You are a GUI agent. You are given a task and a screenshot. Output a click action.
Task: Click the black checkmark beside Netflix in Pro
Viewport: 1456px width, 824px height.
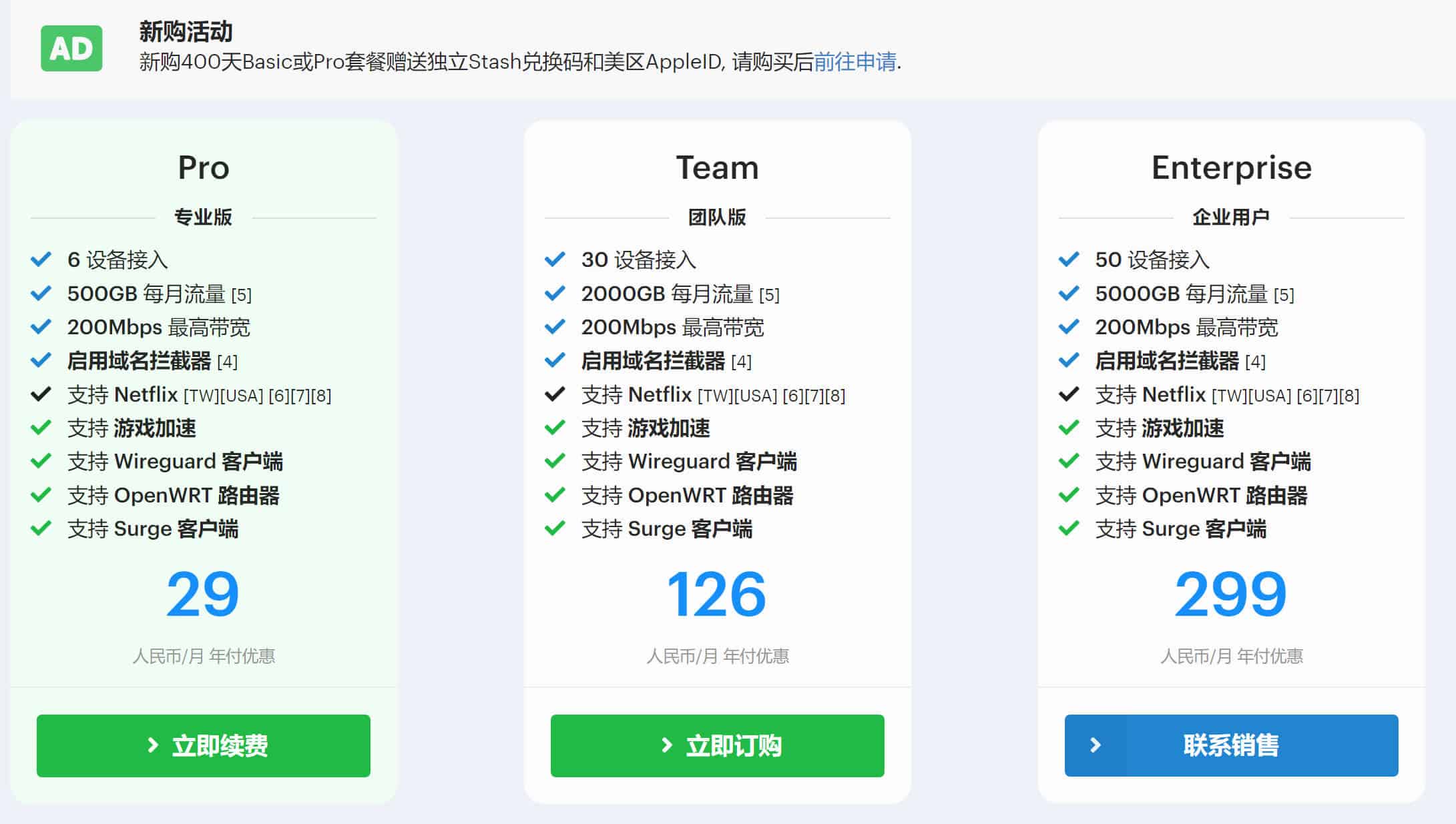(x=41, y=394)
